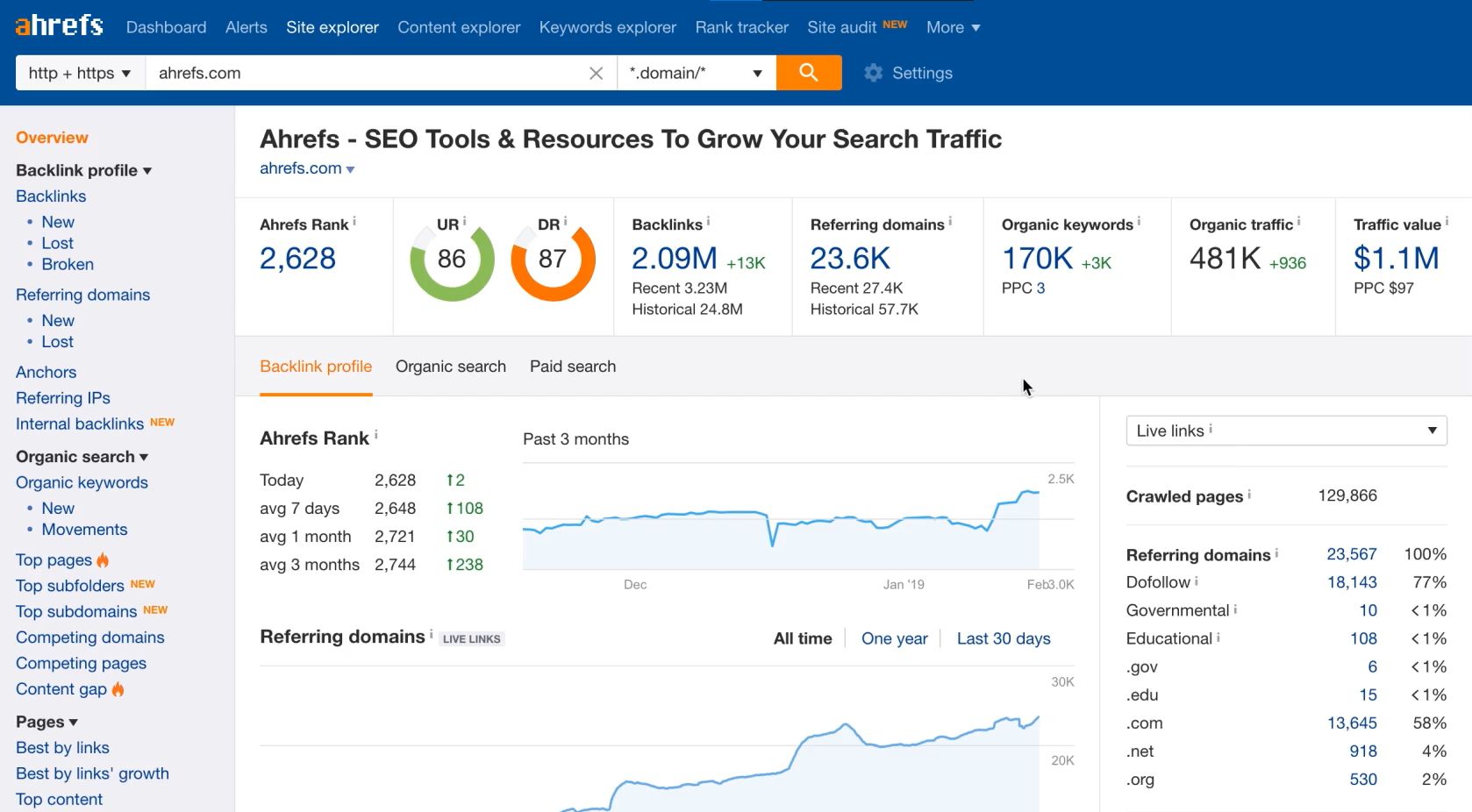Click the info icon next to DR
The height and width of the screenshot is (812, 1472).
[565, 221]
